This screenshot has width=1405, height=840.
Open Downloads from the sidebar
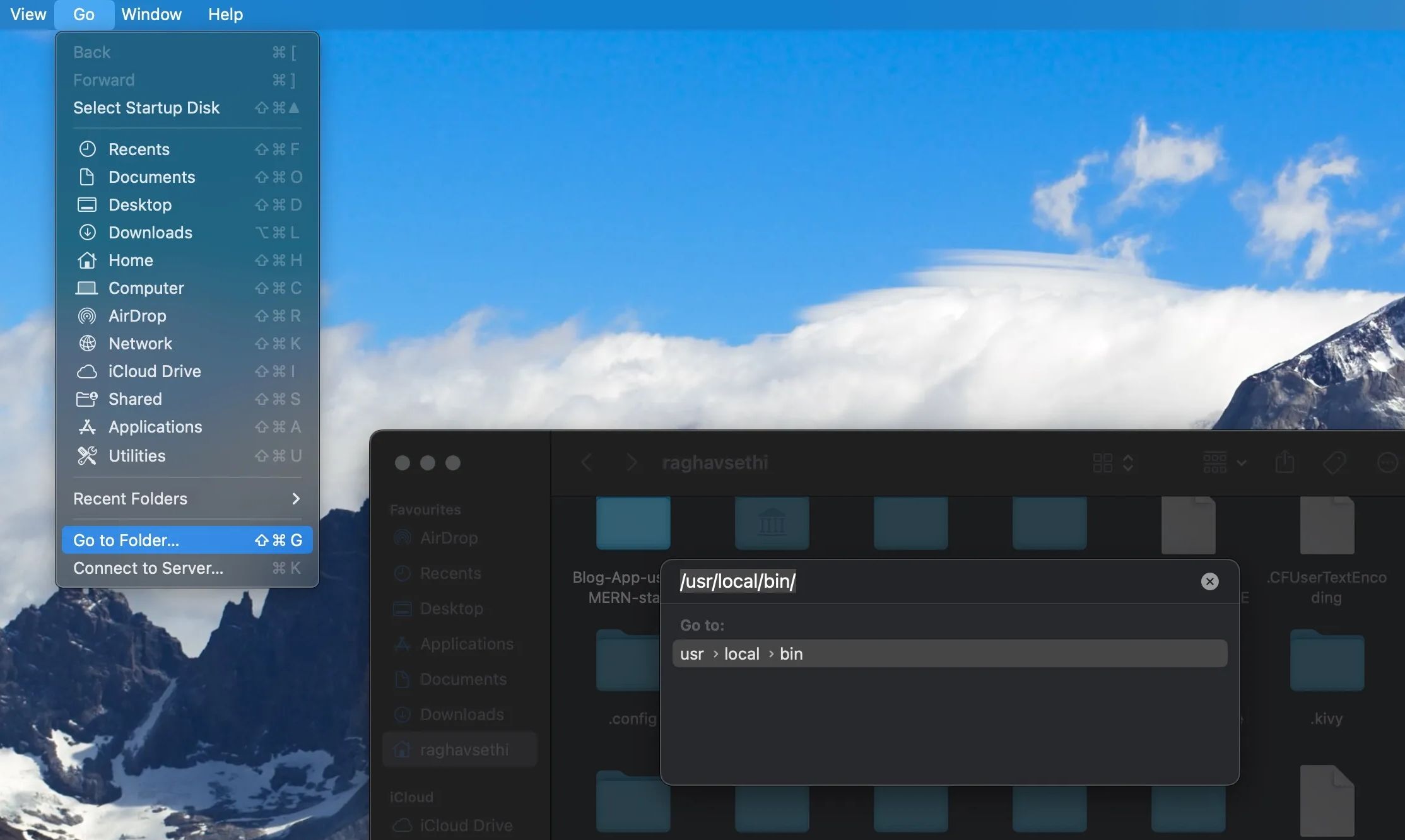[x=461, y=715]
